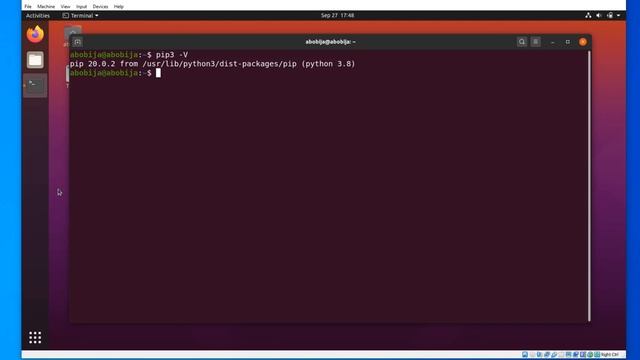This screenshot has height=360, width=640.
Task: Minimize the terminal window
Action: (553, 42)
